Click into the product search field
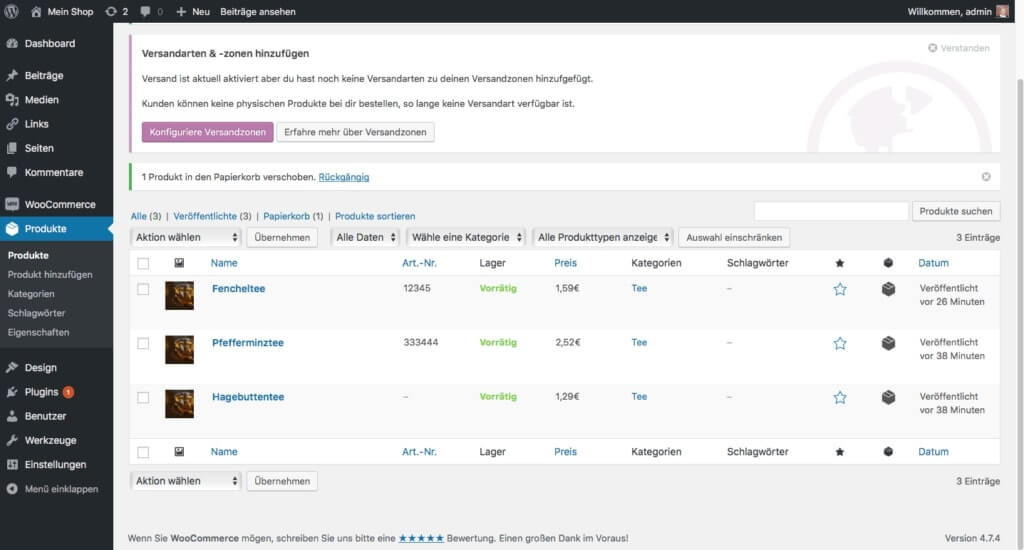This screenshot has height=550, width=1024. (831, 211)
